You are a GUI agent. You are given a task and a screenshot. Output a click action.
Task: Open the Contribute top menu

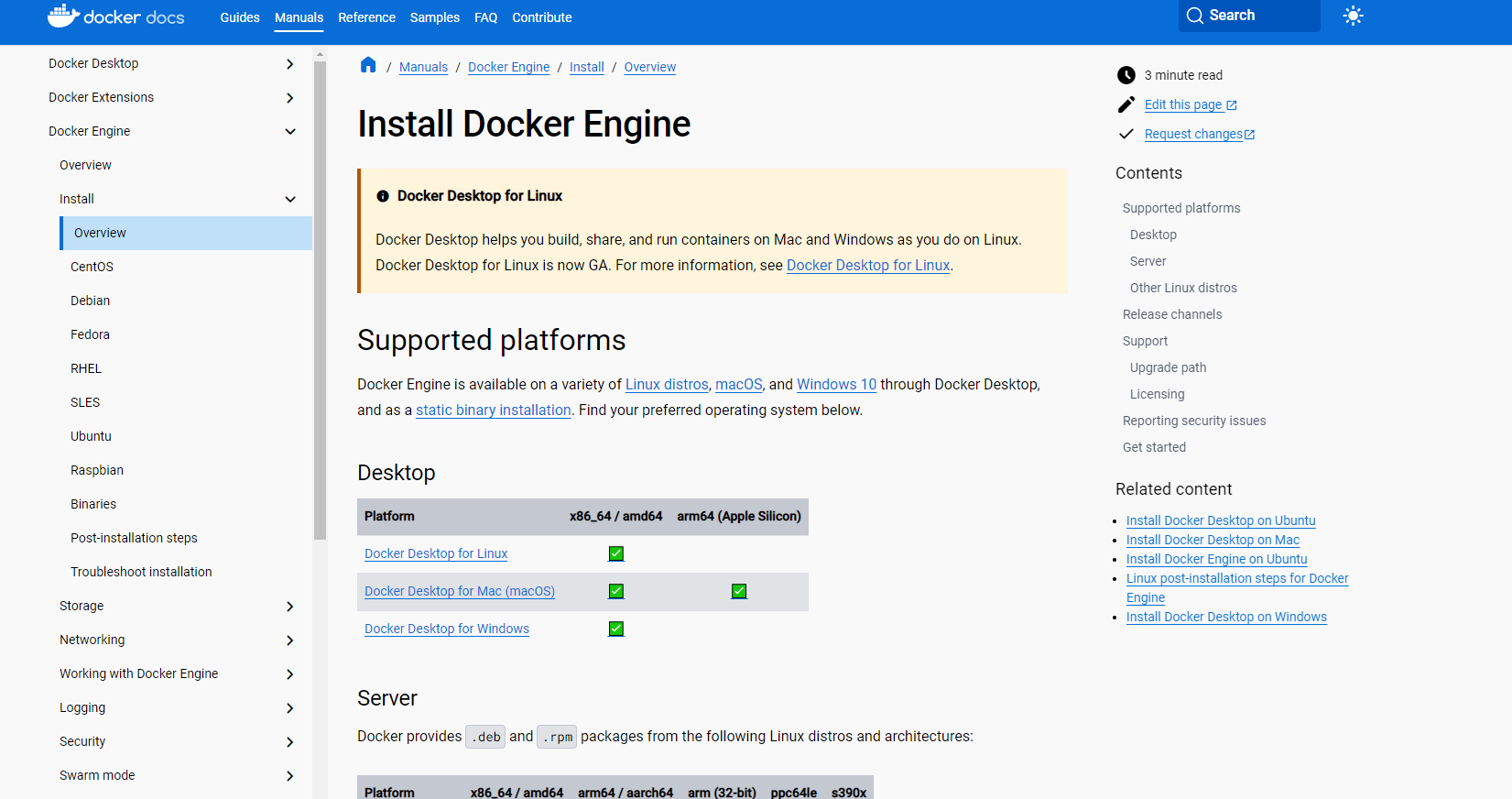[542, 17]
